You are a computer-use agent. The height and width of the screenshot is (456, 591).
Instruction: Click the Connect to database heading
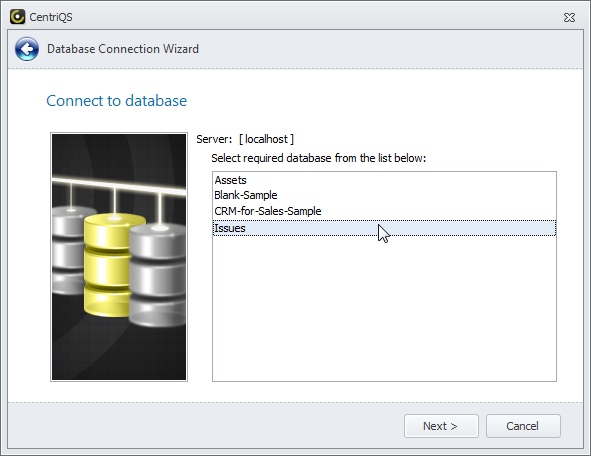[x=116, y=101]
